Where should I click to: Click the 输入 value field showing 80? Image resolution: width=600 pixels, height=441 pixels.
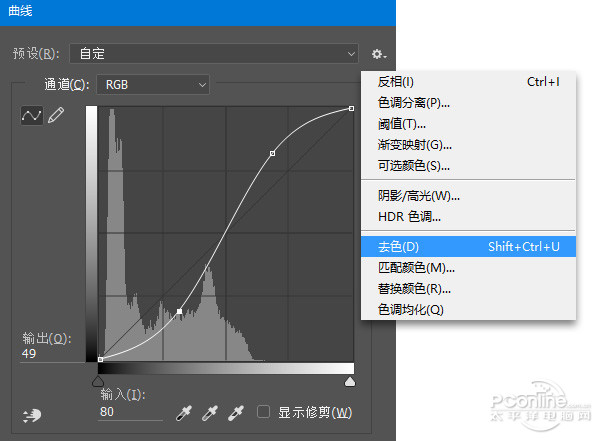(130, 412)
